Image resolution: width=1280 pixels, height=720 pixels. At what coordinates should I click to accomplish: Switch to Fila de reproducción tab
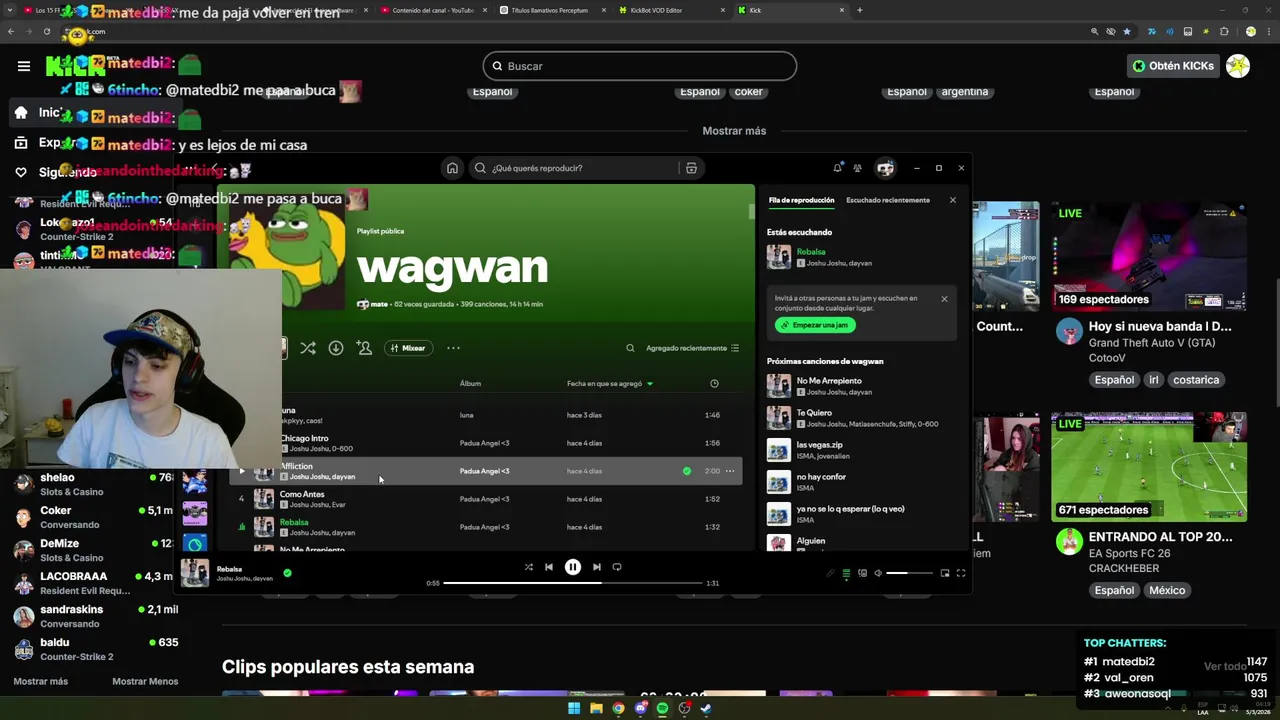pyautogui.click(x=801, y=200)
